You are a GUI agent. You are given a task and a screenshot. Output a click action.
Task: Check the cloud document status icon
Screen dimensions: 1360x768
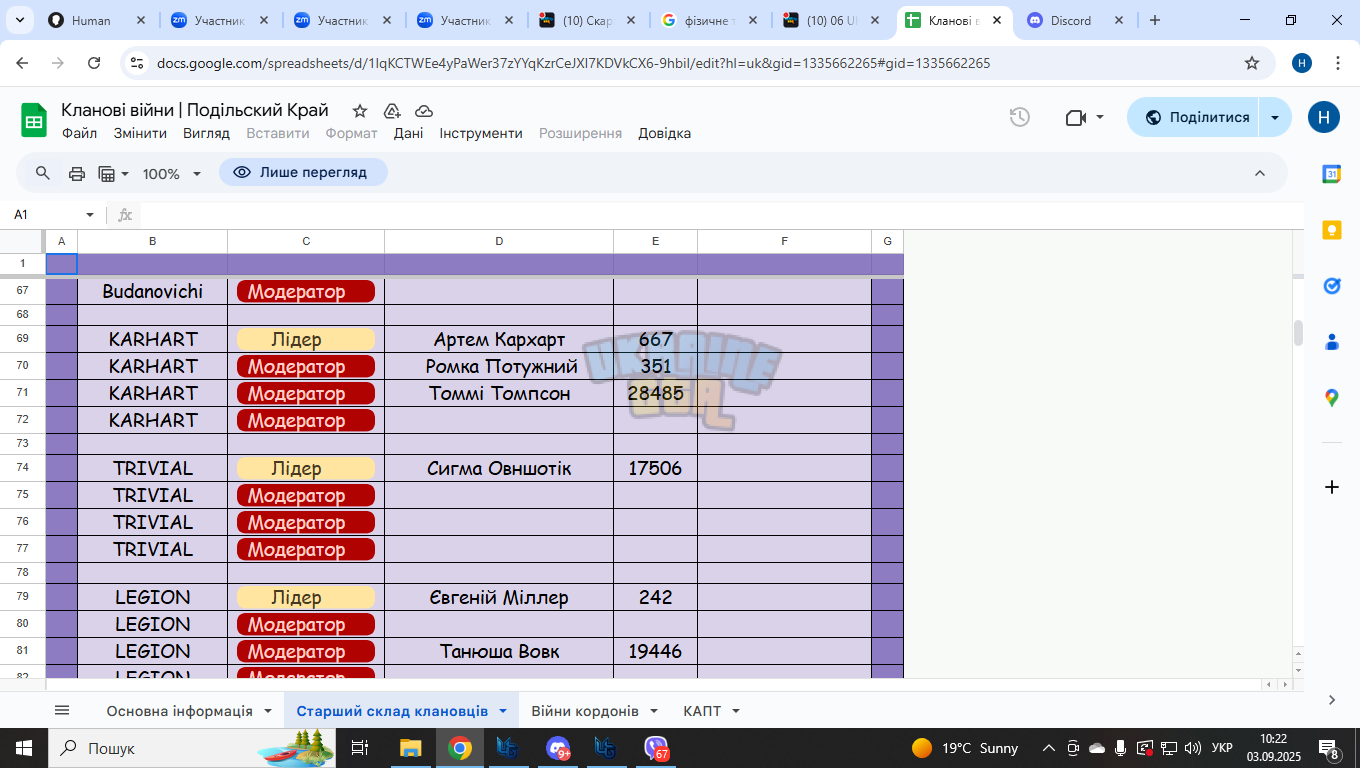[x=424, y=111]
